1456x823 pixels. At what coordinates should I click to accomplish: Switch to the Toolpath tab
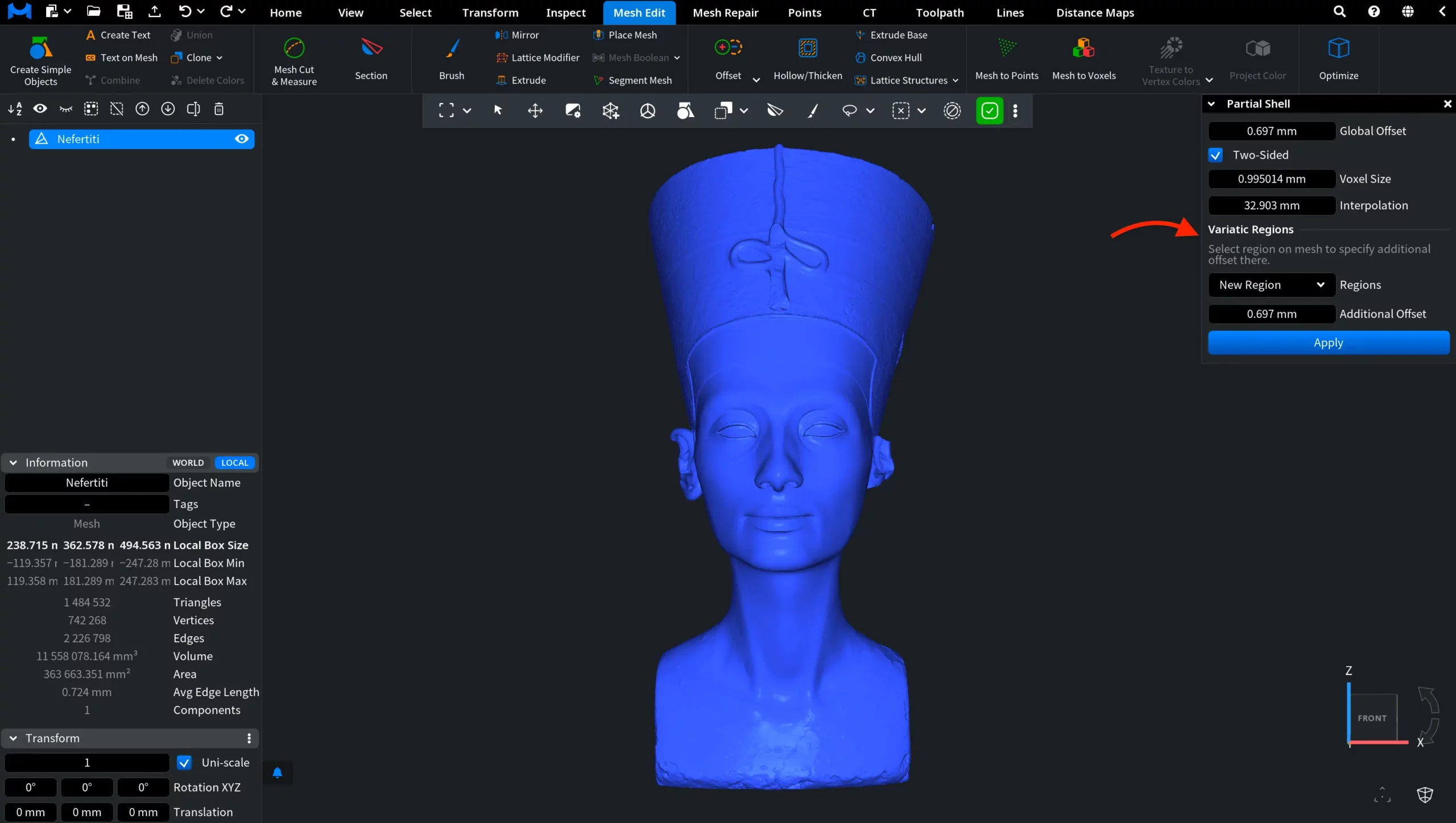coord(940,13)
